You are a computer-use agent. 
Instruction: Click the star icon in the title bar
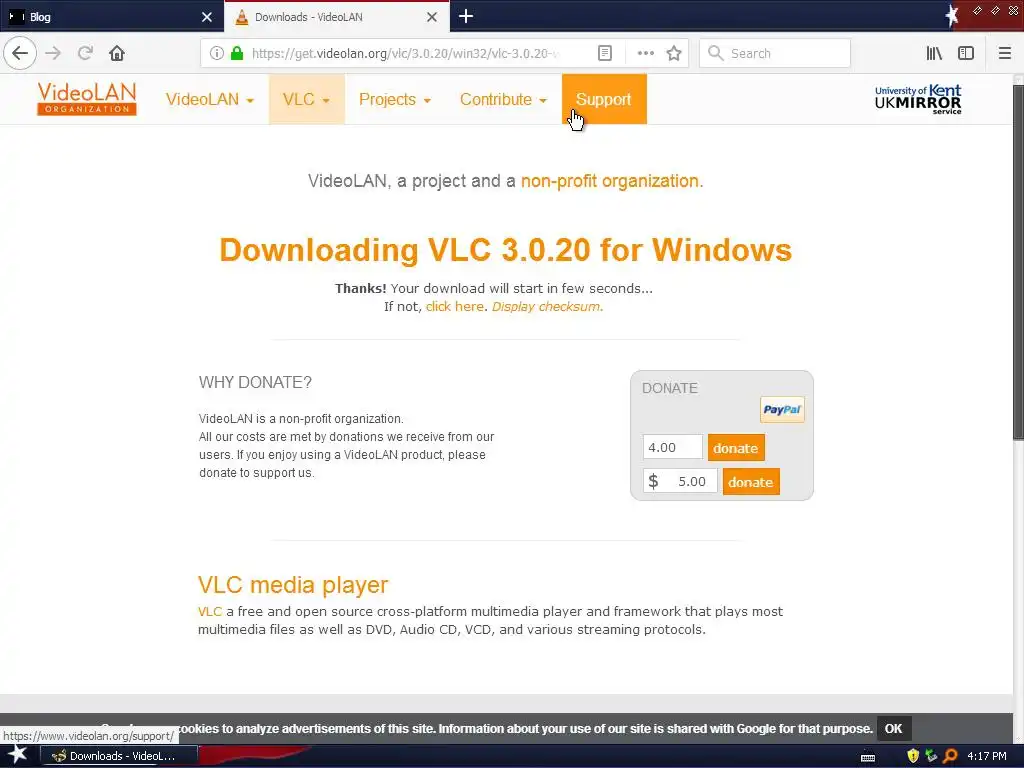(x=952, y=16)
